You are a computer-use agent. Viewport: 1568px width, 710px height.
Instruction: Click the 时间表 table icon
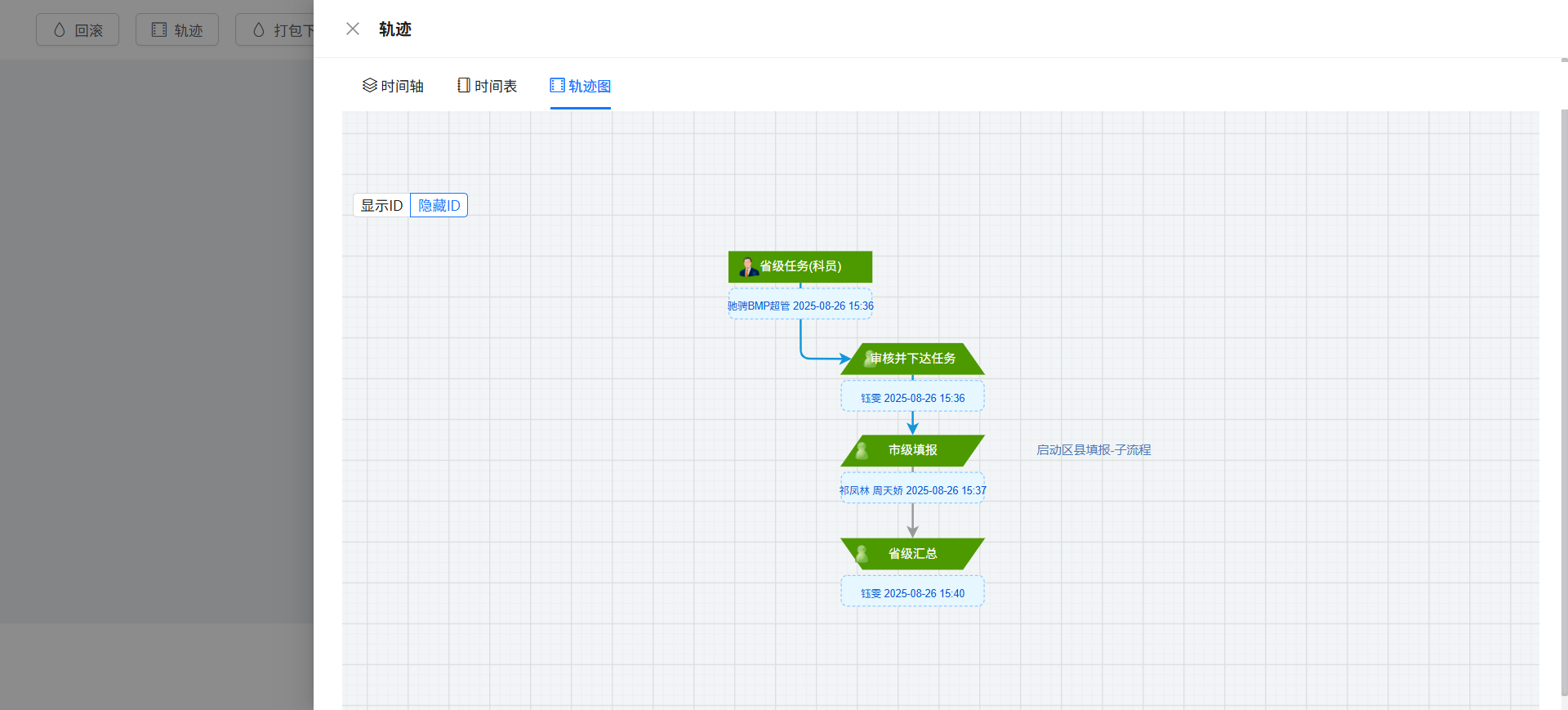pyautogui.click(x=464, y=85)
